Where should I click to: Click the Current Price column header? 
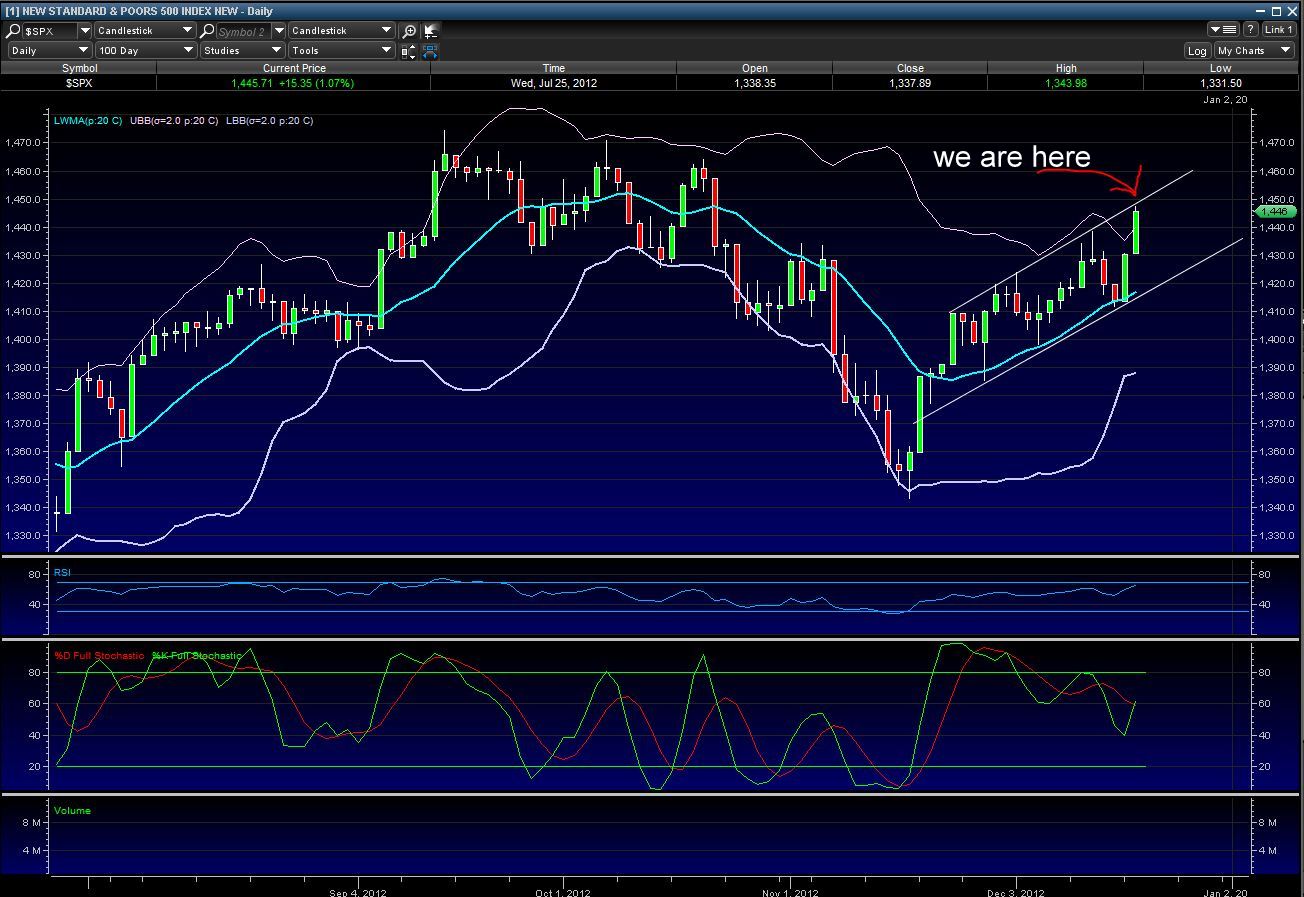pos(293,68)
